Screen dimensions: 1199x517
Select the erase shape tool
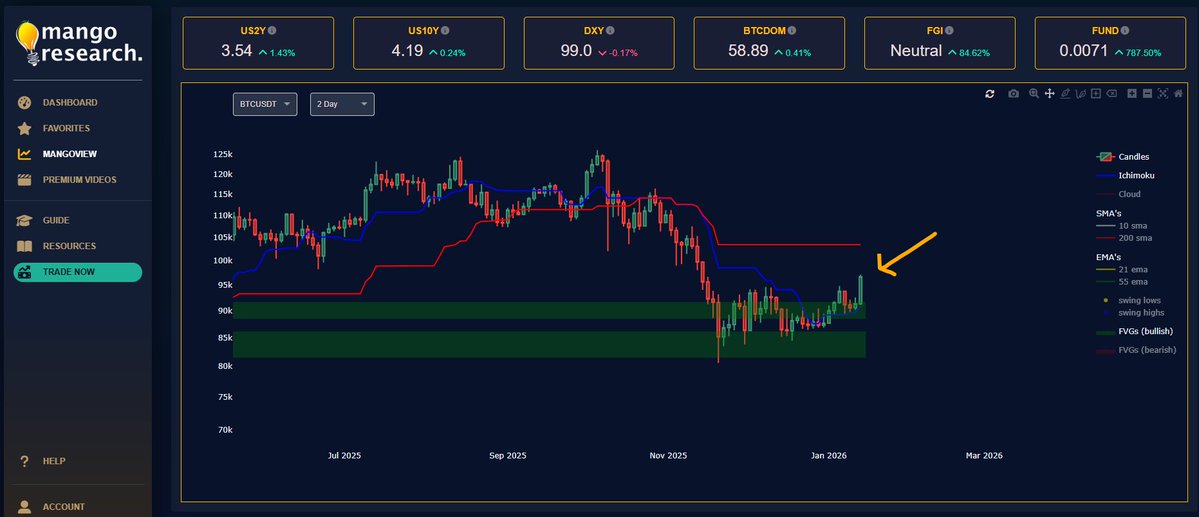(x=1111, y=93)
